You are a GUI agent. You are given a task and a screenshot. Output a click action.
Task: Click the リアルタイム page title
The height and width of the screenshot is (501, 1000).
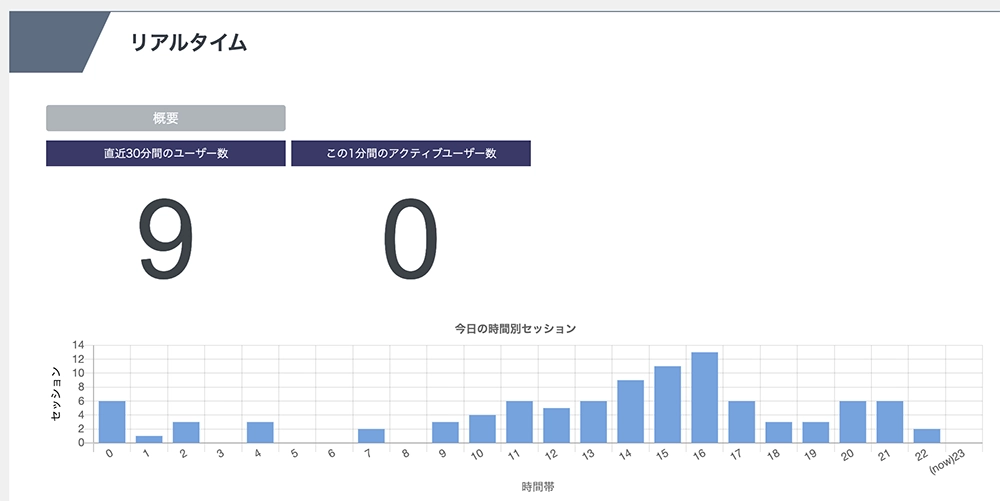(x=189, y=43)
